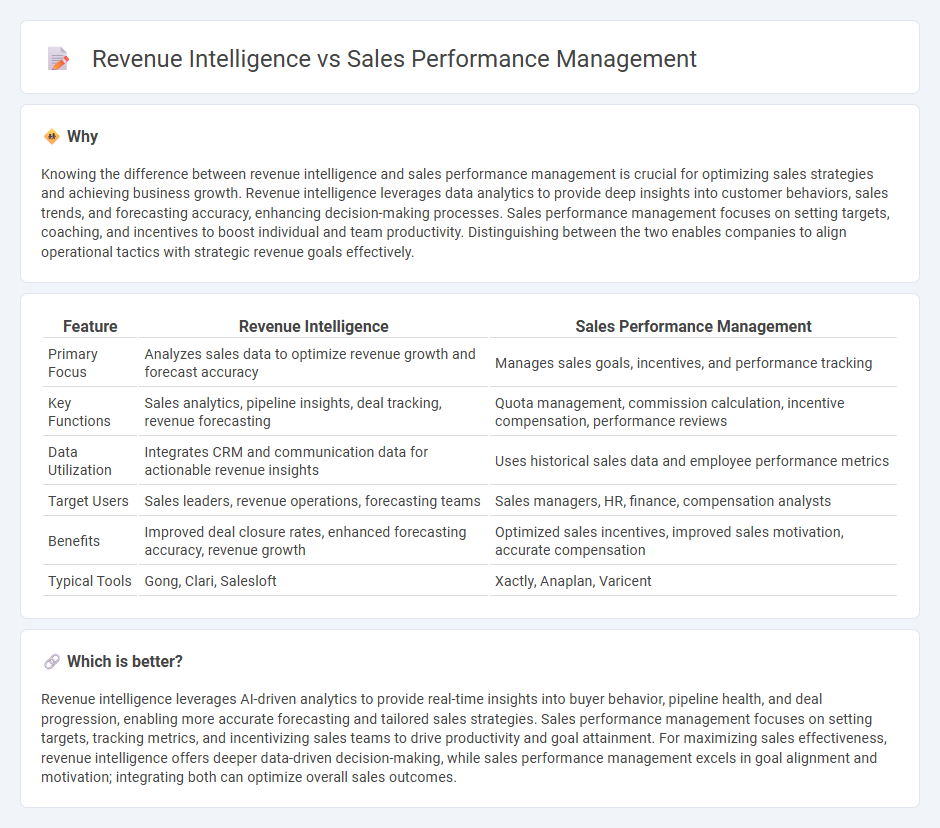Click cell 'Manages sales goals, incentives, and performance tracking'

pyautogui.click(x=693, y=363)
